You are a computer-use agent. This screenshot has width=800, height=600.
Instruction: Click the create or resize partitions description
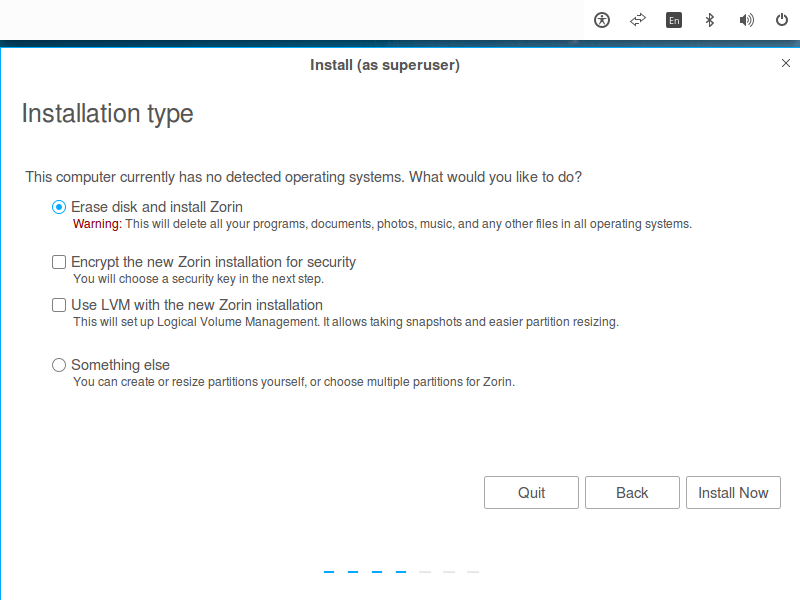pyautogui.click(x=294, y=382)
